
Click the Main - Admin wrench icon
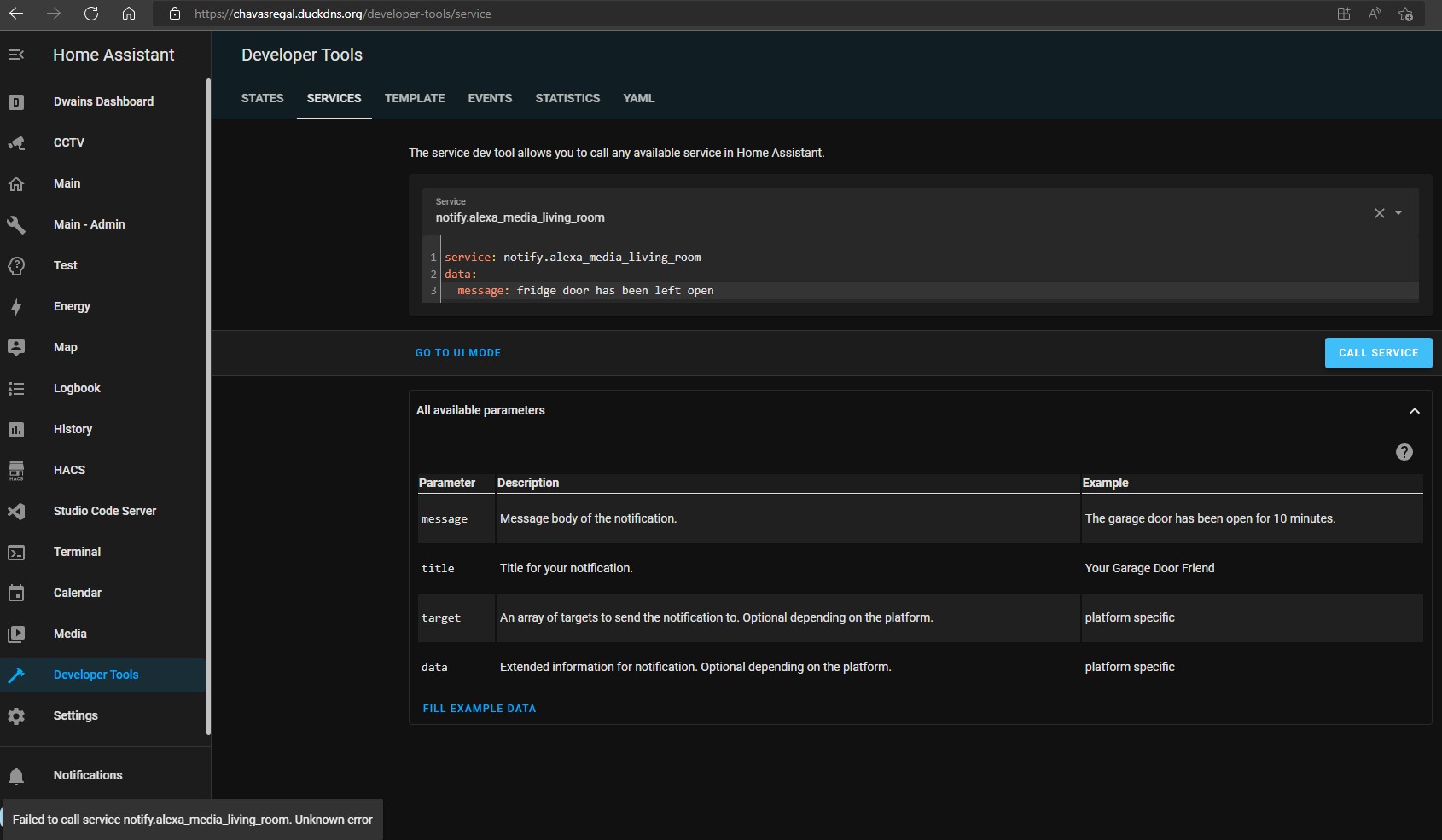(16, 224)
